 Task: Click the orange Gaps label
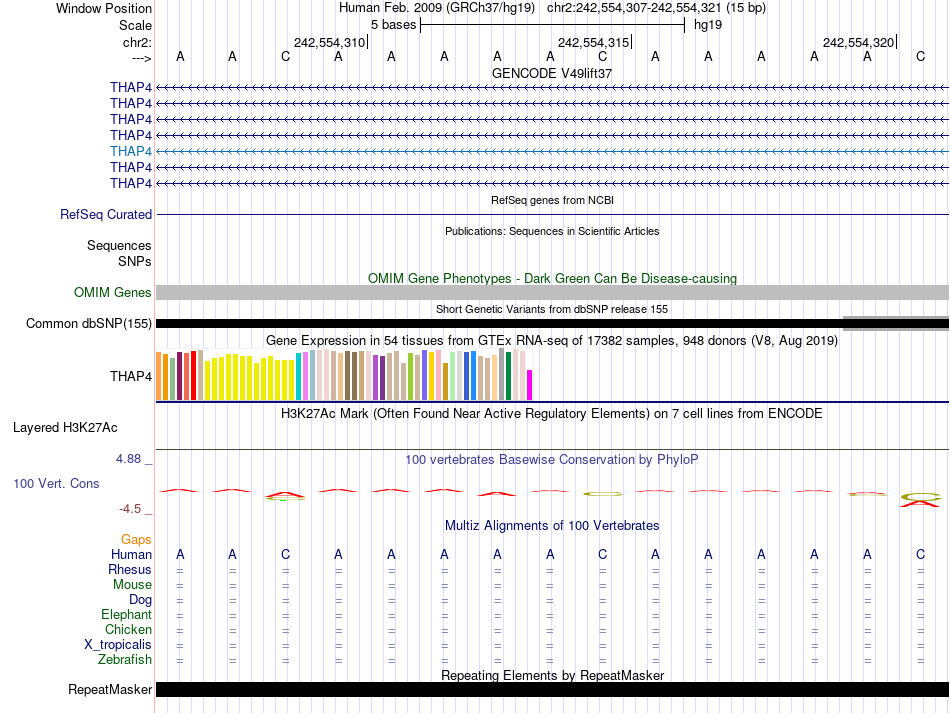(136, 539)
